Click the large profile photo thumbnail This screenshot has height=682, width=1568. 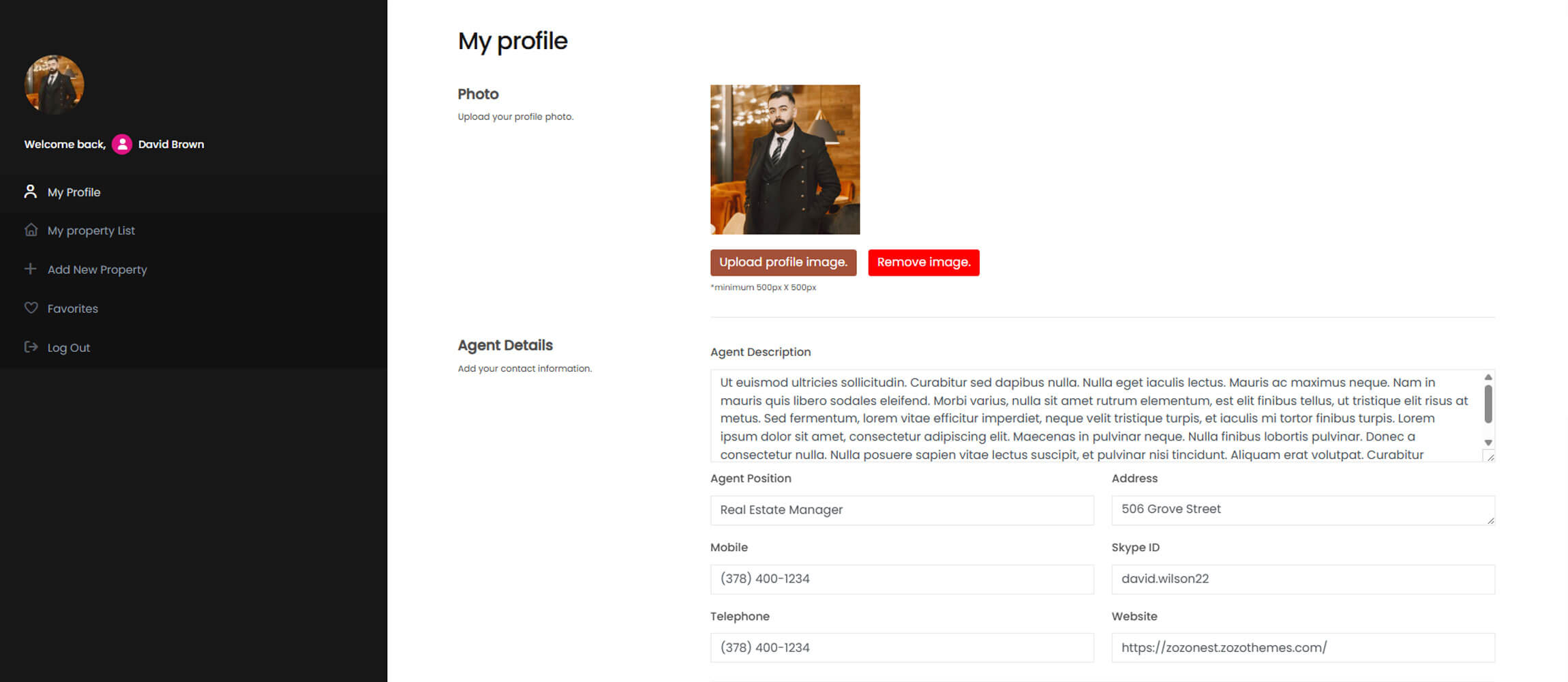[785, 160]
